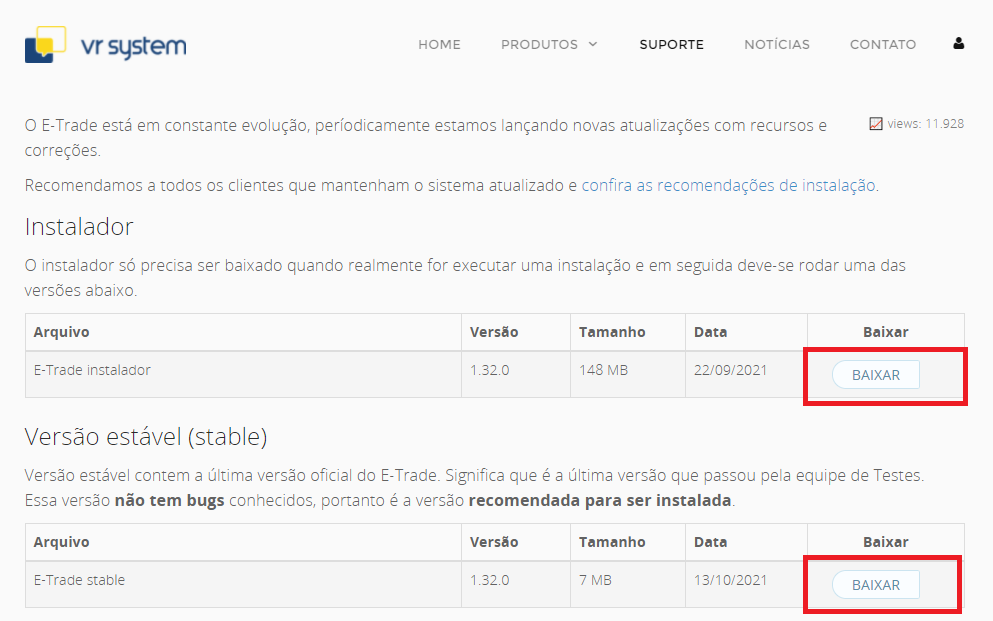Click the VR System logo

(x=106, y=44)
